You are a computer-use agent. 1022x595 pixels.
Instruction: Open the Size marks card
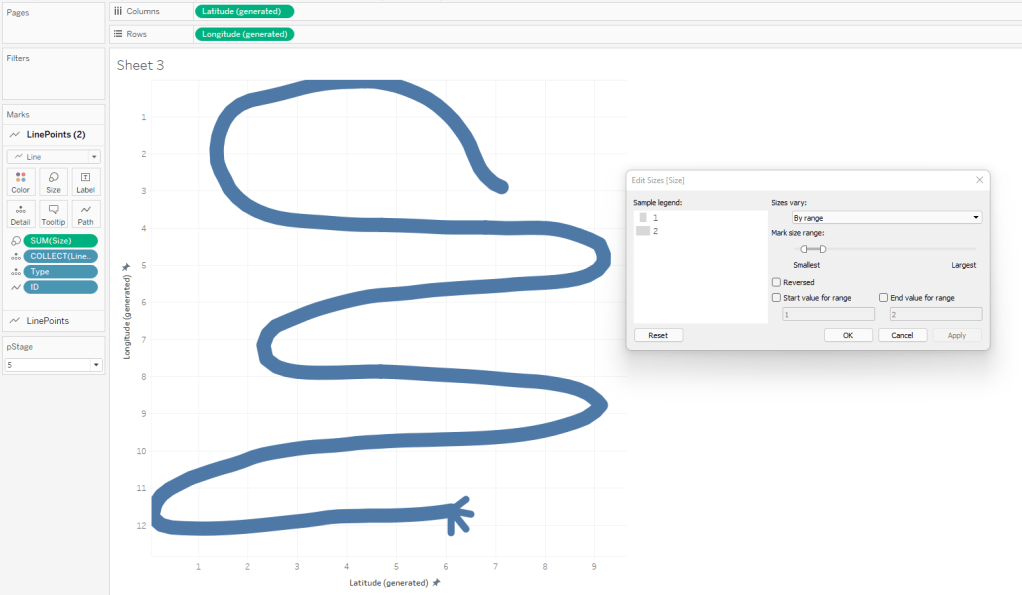click(53, 182)
